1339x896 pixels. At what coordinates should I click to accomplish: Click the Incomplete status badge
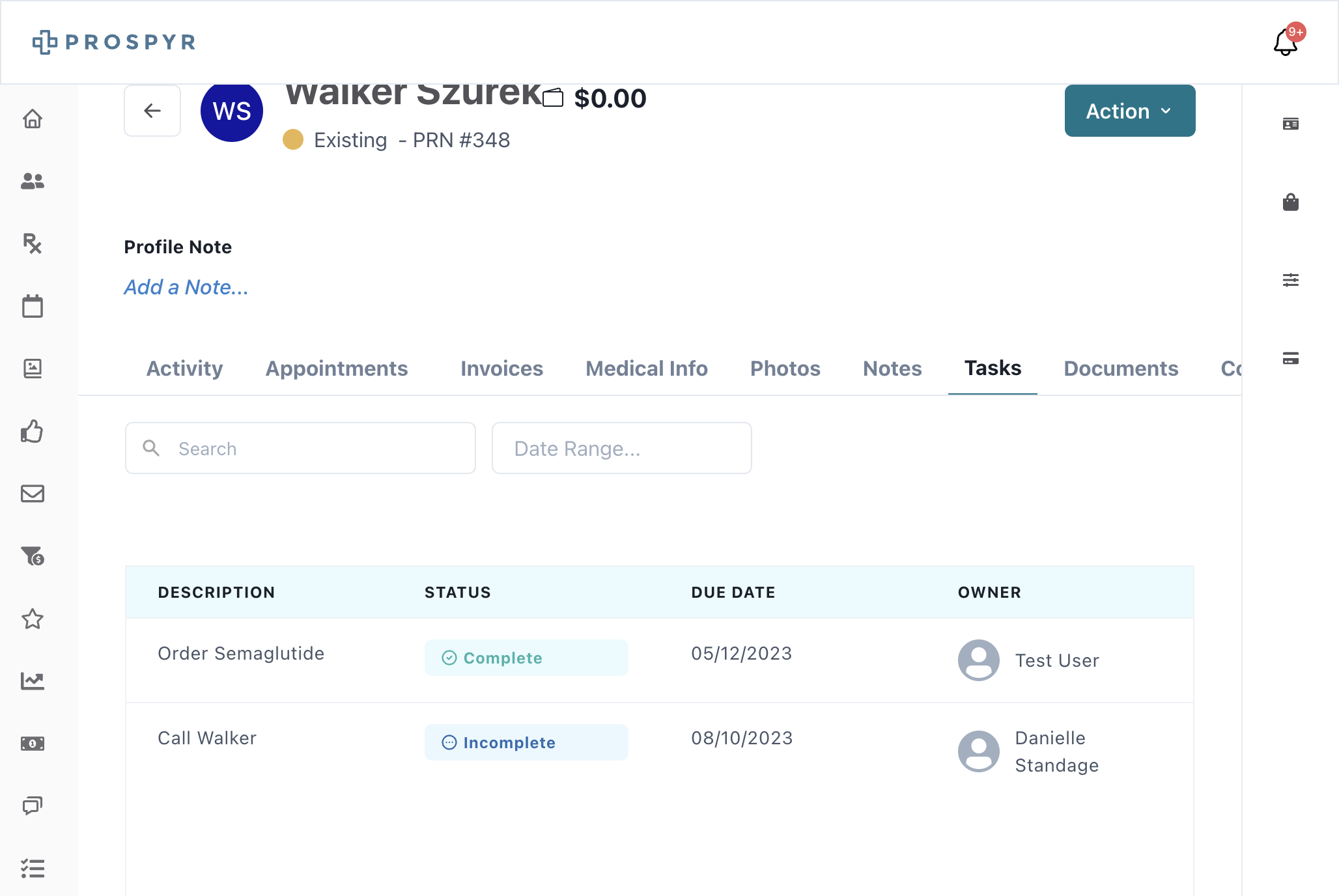pyautogui.click(x=526, y=742)
